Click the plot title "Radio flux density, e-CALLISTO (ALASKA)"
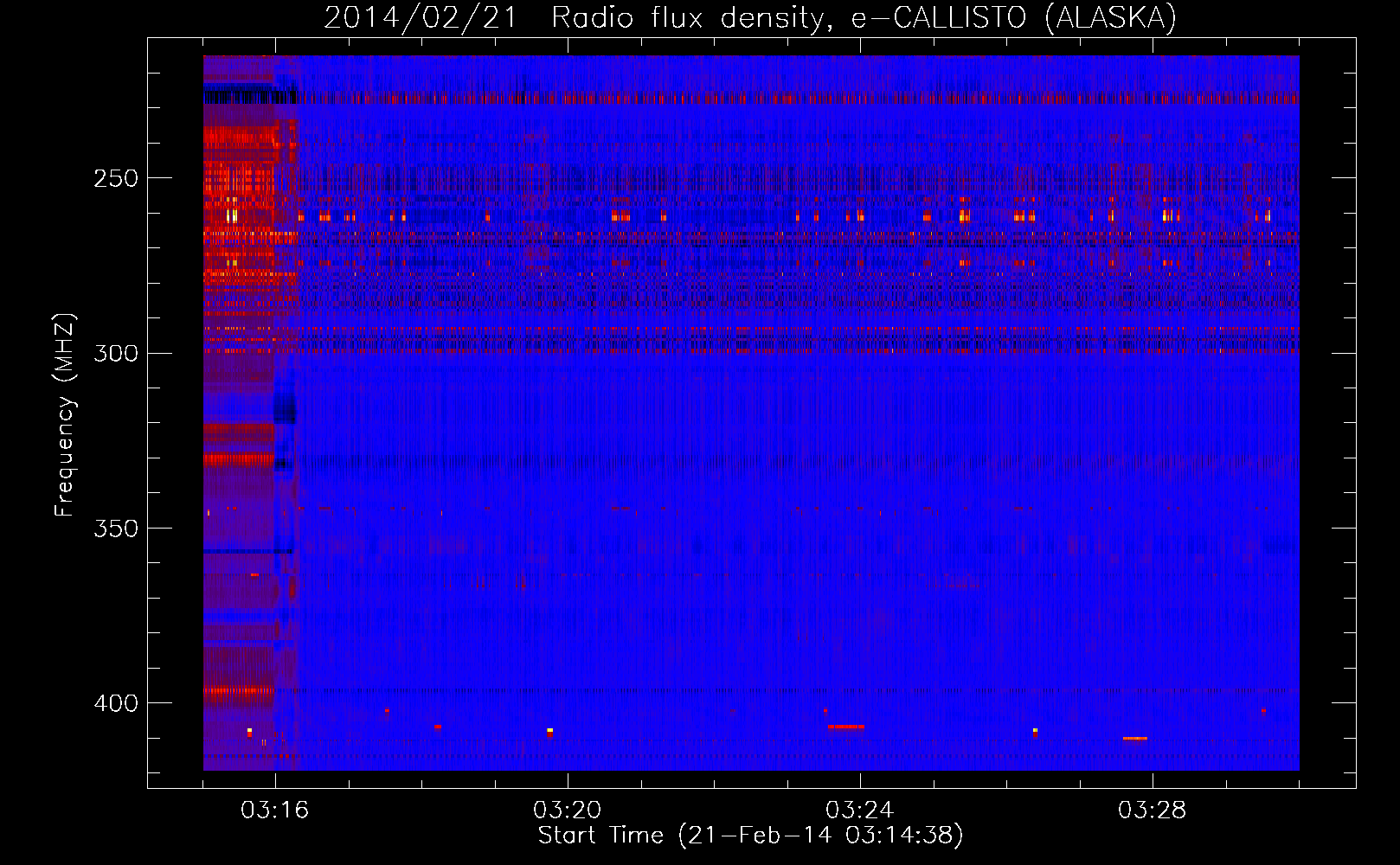Viewport: 1400px width, 865px height. point(864,17)
